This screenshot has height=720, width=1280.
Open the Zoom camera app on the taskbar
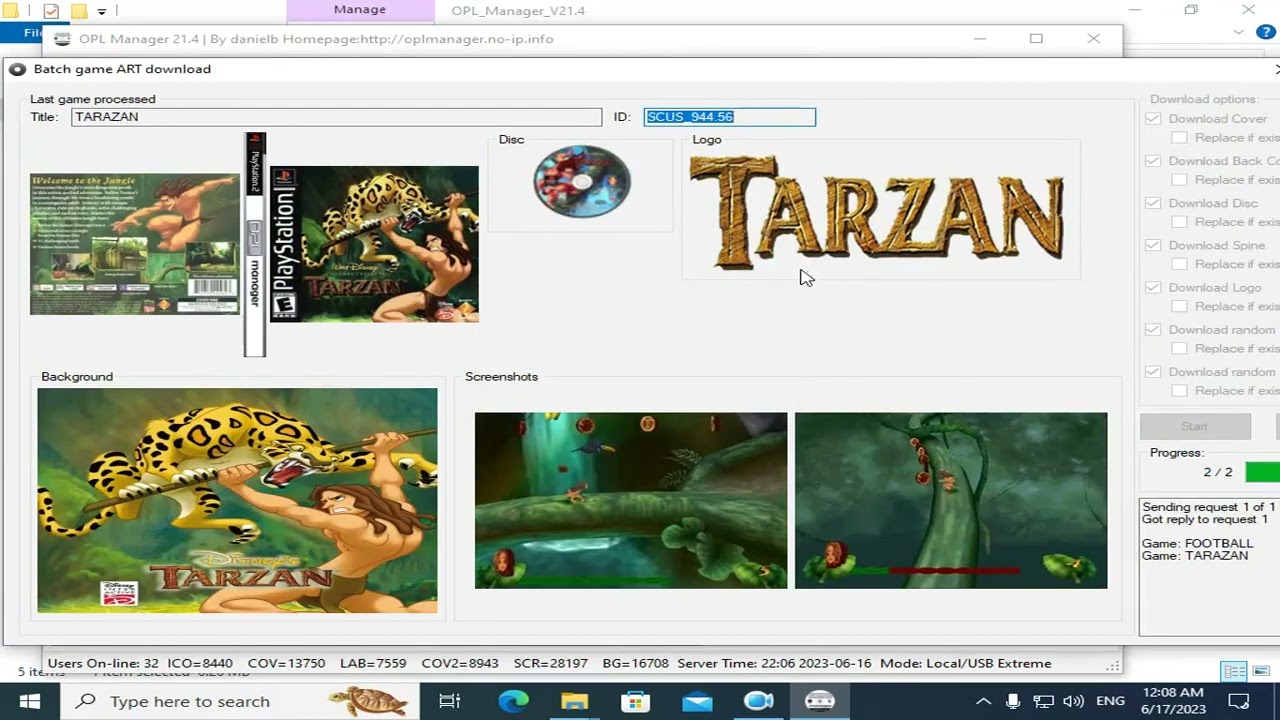pyautogui.click(x=759, y=701)
